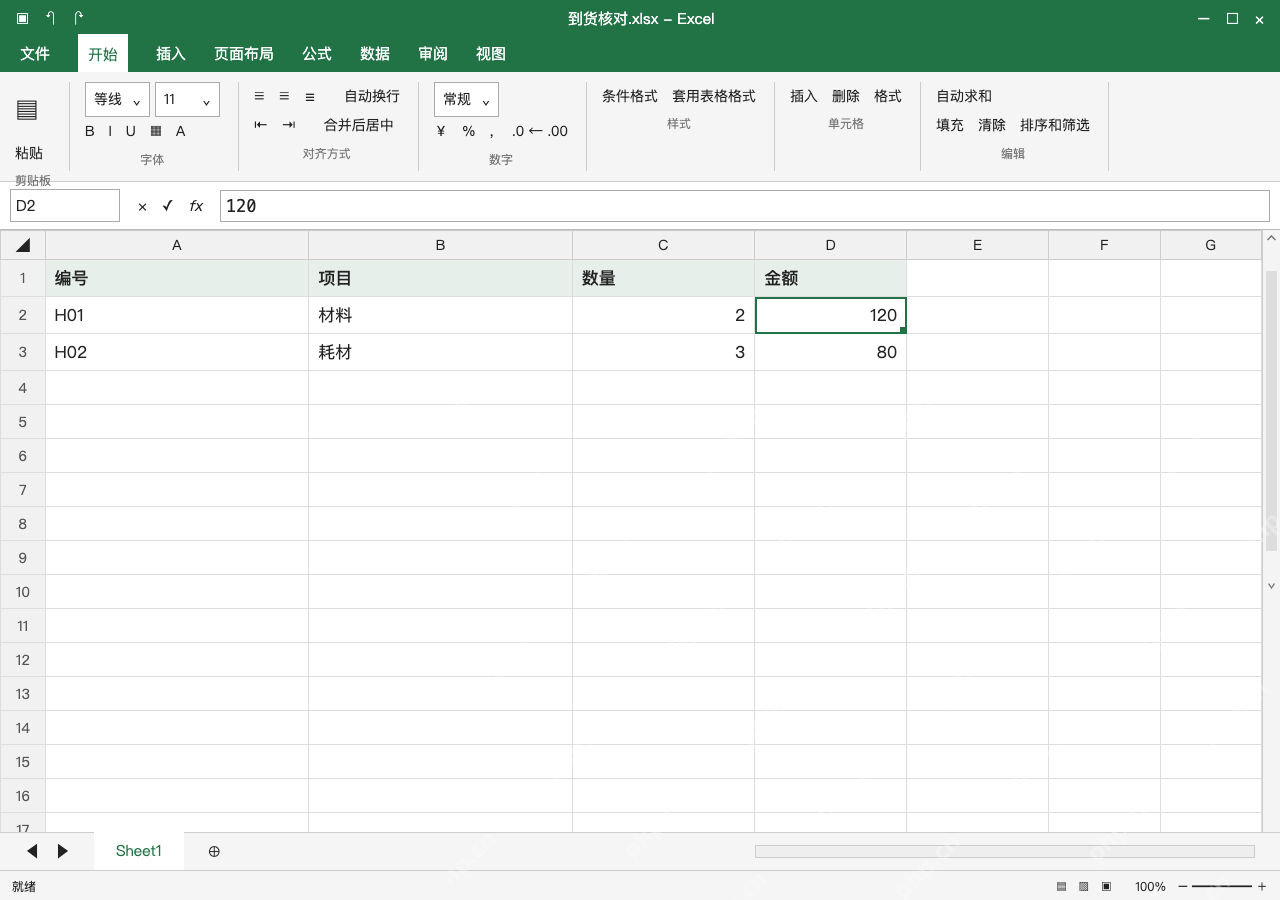Switch to Normal view in the status bar

(x=1061, y=886)
